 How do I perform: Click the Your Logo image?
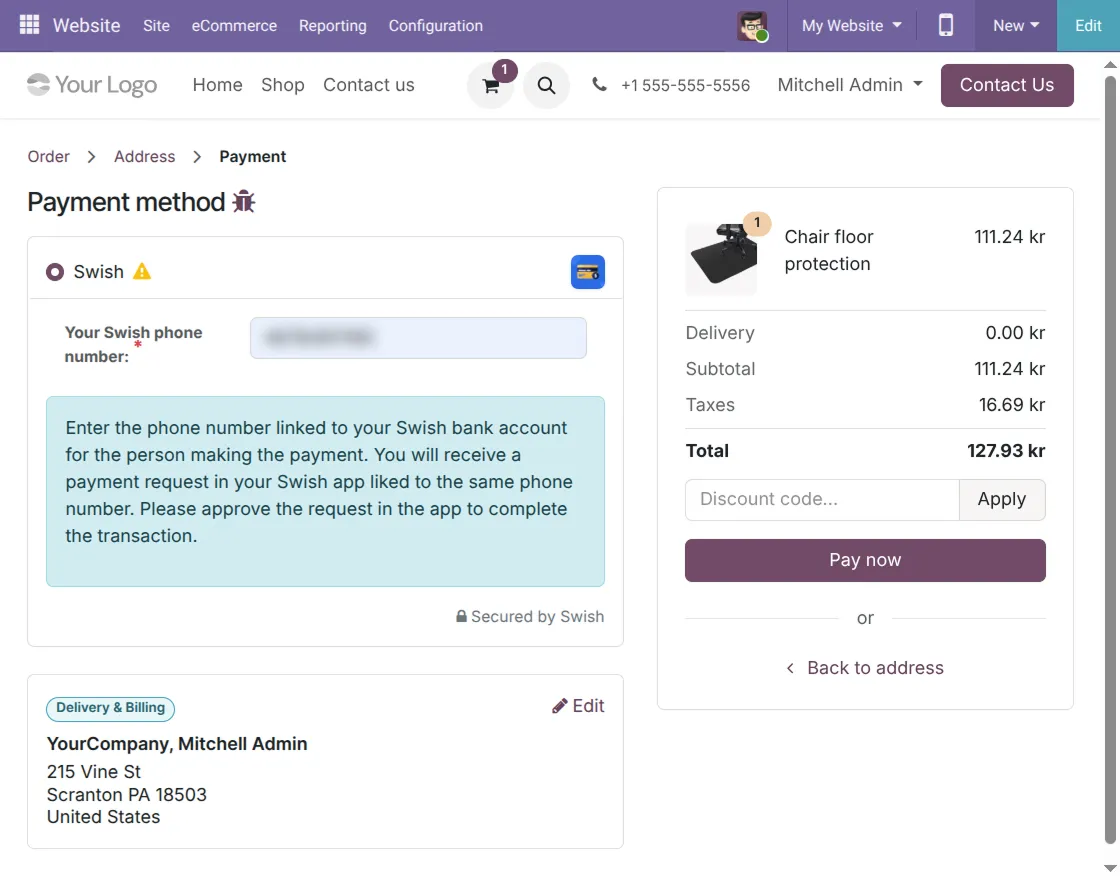tap(92, 85)
